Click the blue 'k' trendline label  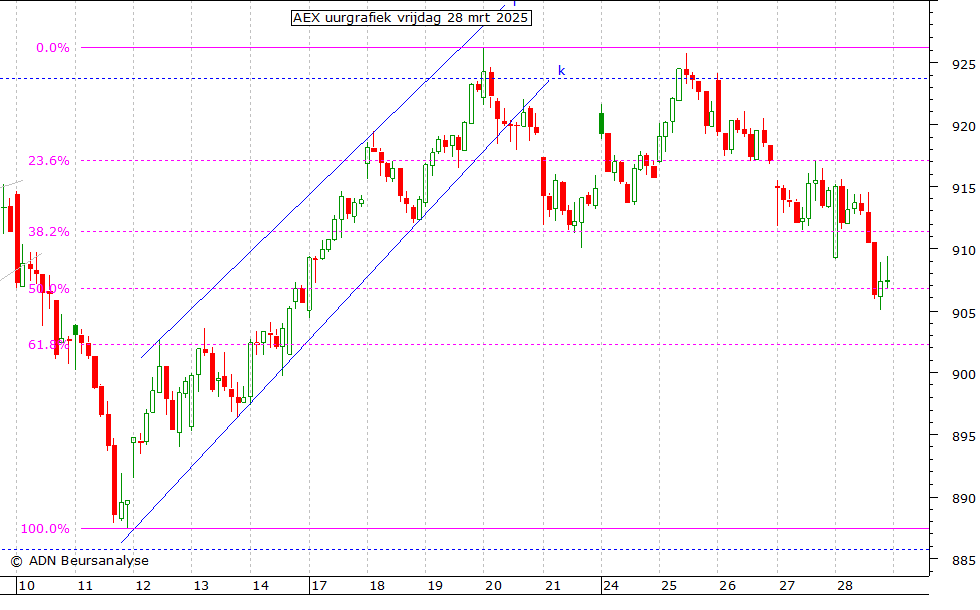tap(561, 71)
